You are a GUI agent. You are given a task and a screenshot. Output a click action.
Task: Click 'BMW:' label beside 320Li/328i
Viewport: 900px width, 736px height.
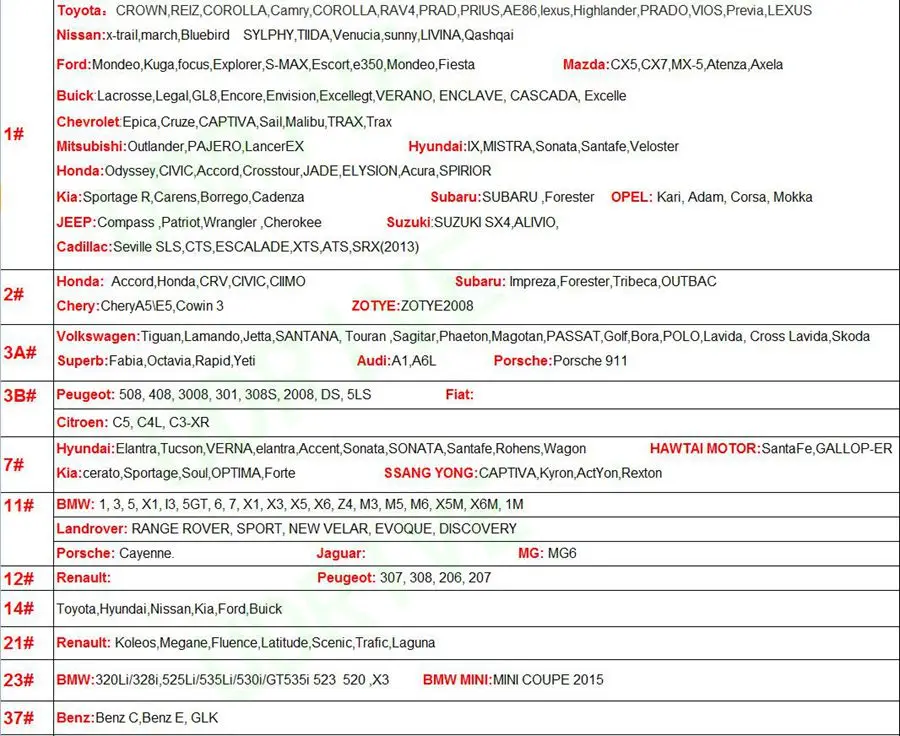(75, 680)
